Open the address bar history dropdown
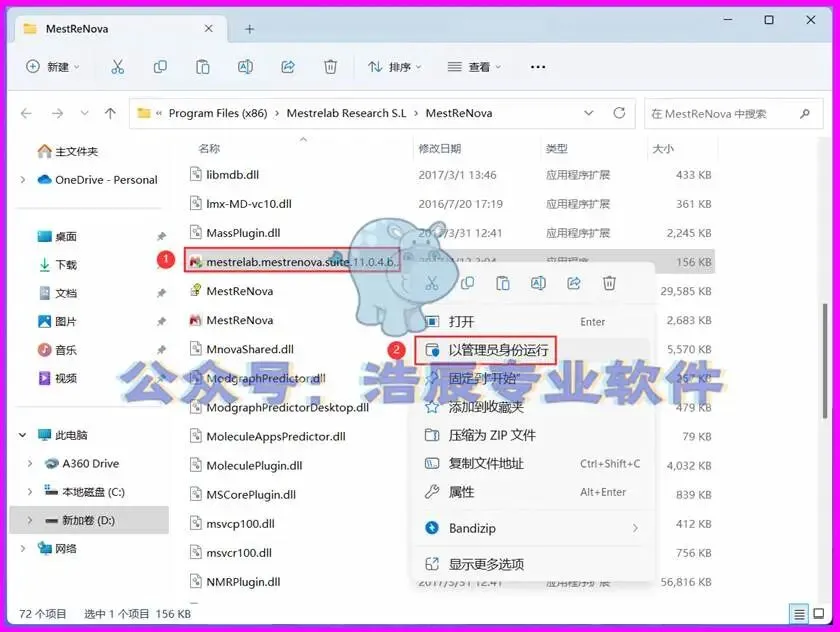This screenshot has width=840, height=632. click(589, 113)
